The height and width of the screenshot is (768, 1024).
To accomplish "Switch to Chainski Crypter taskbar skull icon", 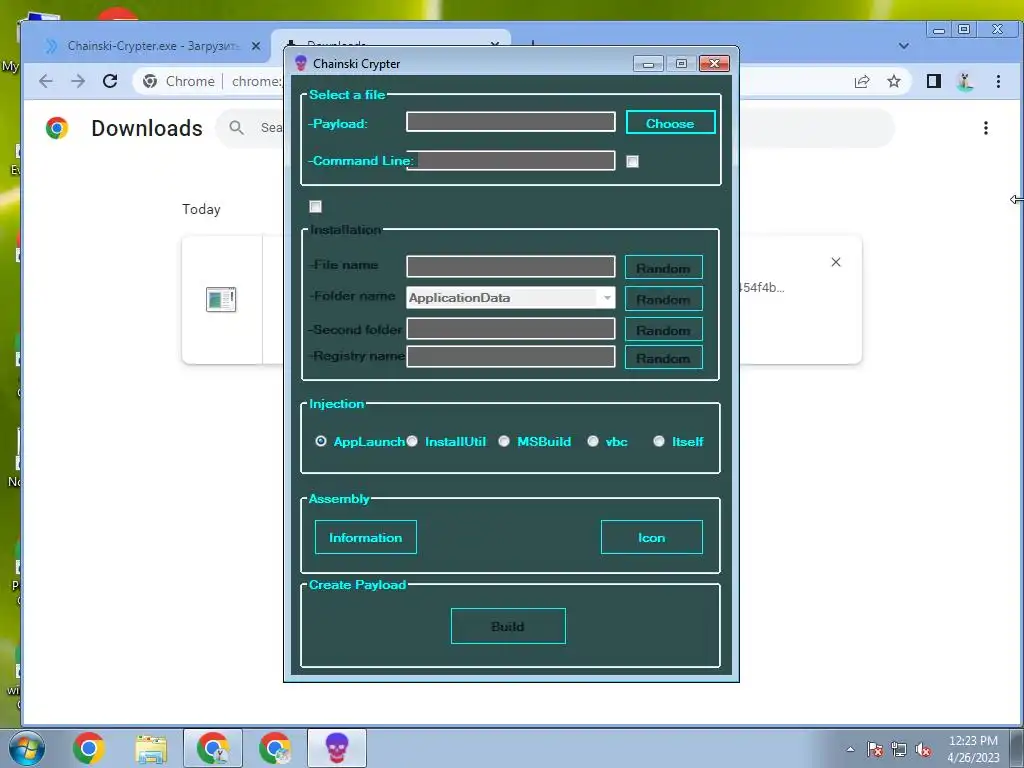I will [337, 748].
